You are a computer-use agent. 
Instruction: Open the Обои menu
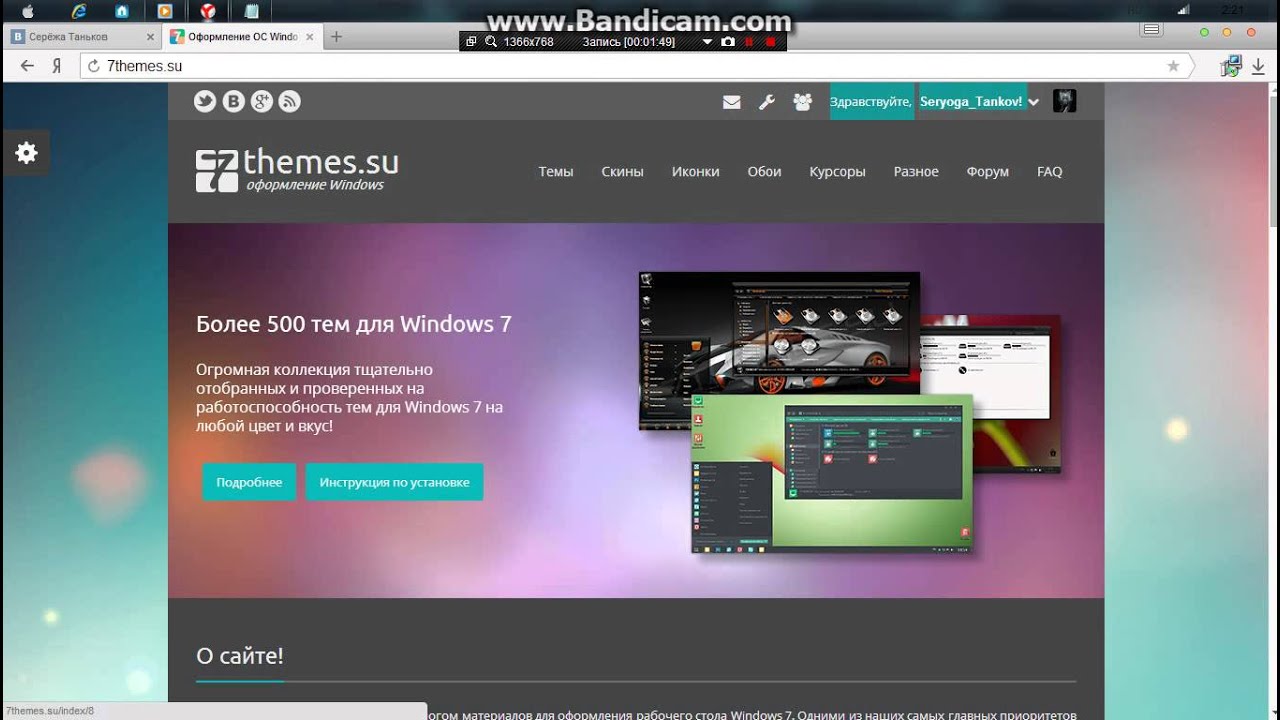(x=764, y=171)
